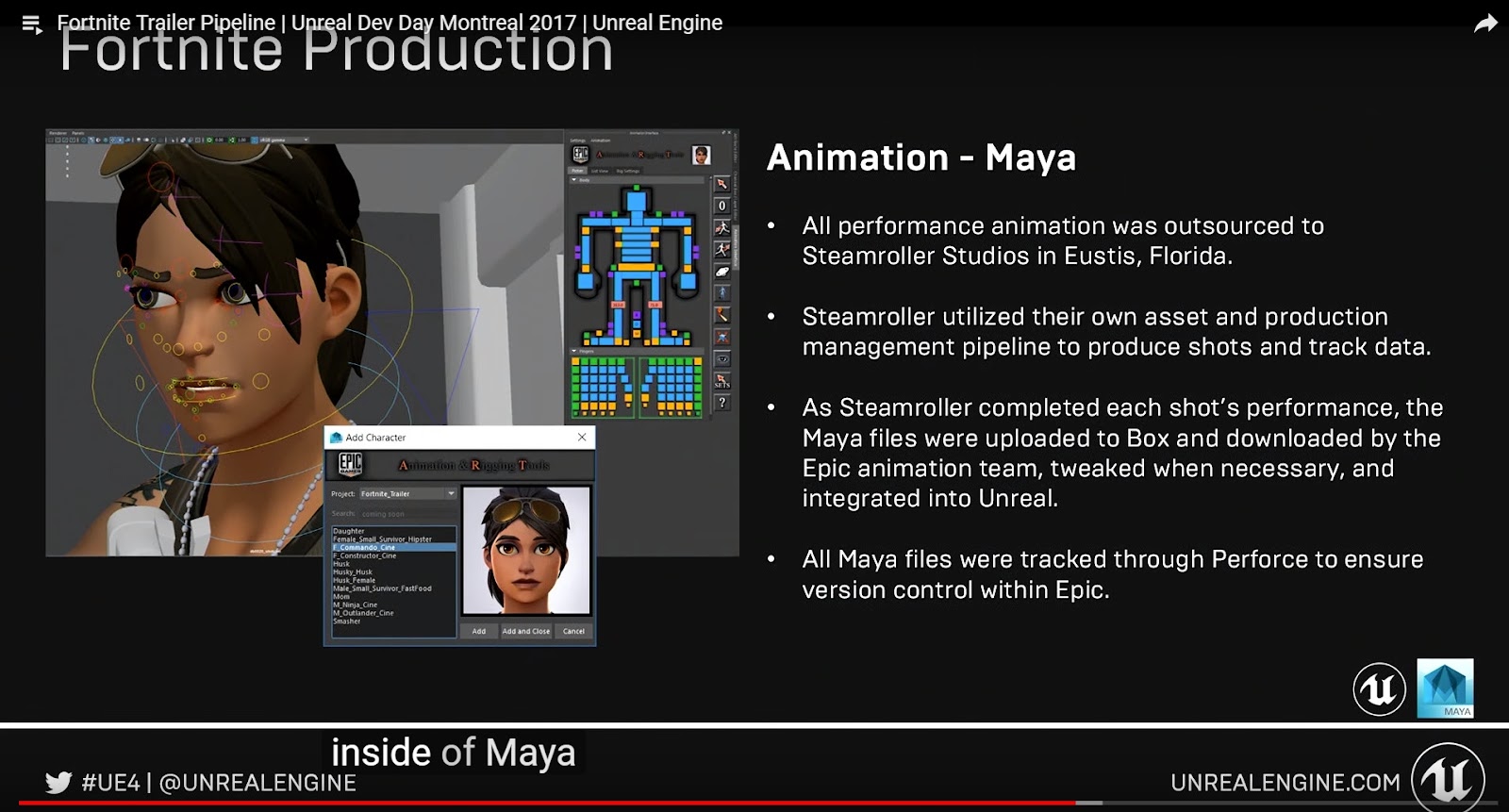The width and height of the screenshot is (1509, 812).
Task: Close the Add Character dialog
Action: click(582, 437)
